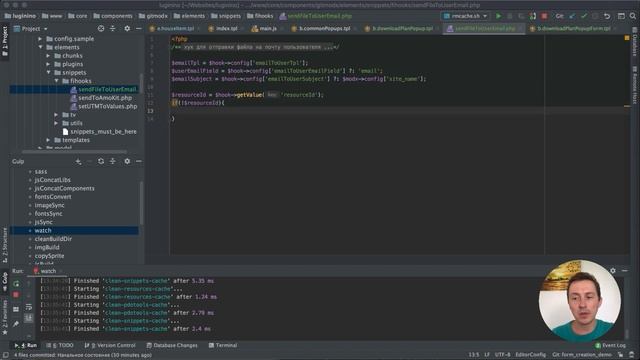Expand the utils folder
Screen dimensions: 640x360
click(x=56, y=123)
